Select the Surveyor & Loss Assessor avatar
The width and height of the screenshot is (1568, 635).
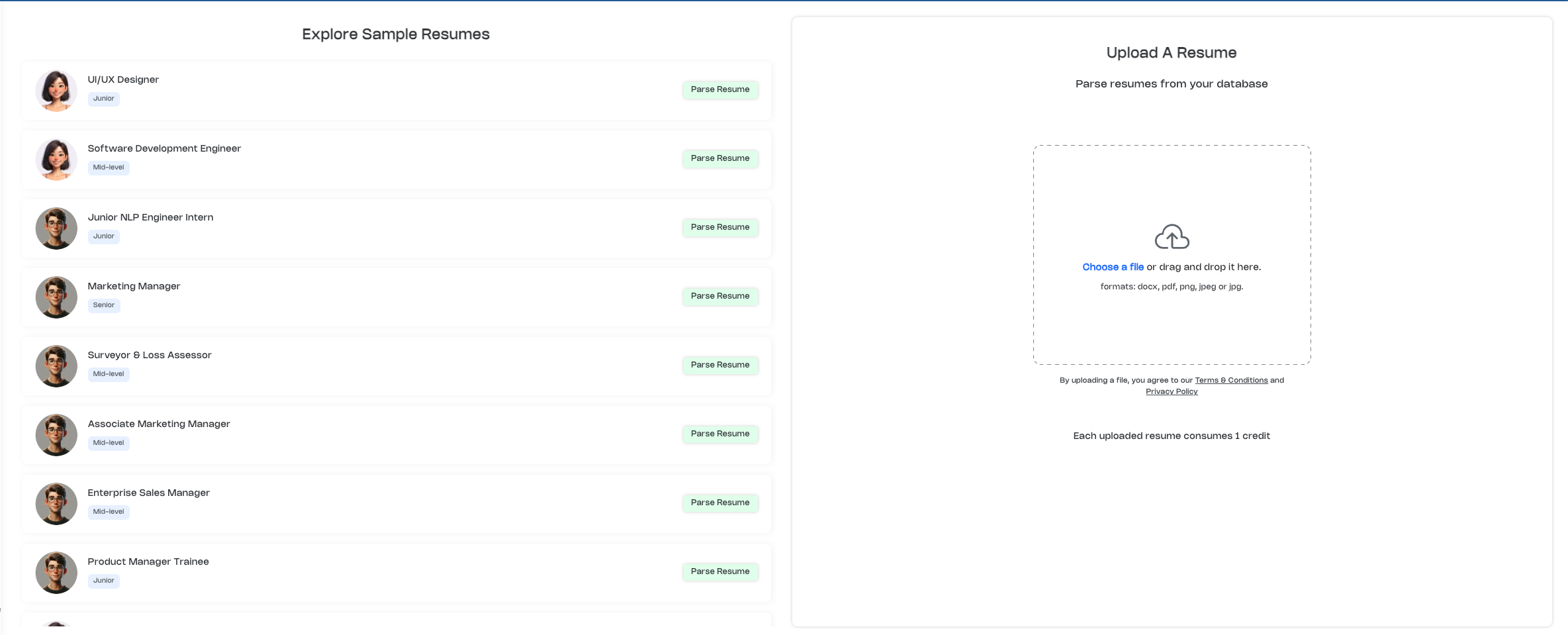(56, 366)
